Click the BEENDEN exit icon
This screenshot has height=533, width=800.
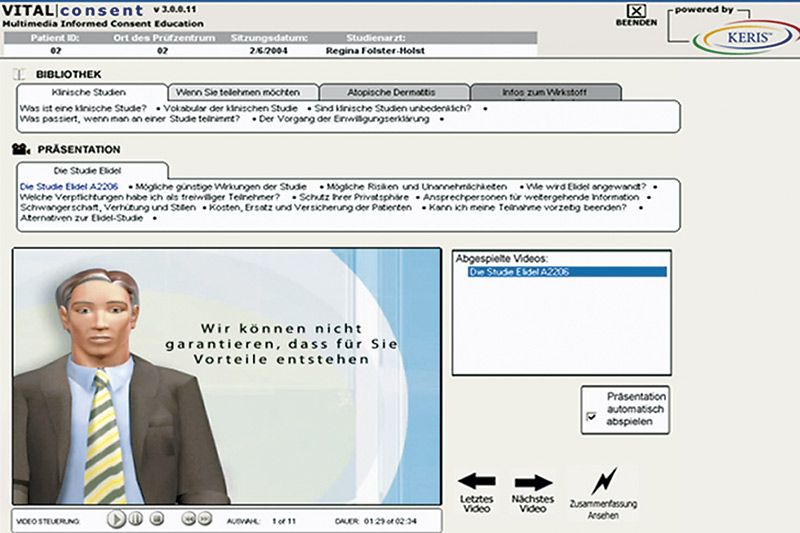click(x=636, y=11)
